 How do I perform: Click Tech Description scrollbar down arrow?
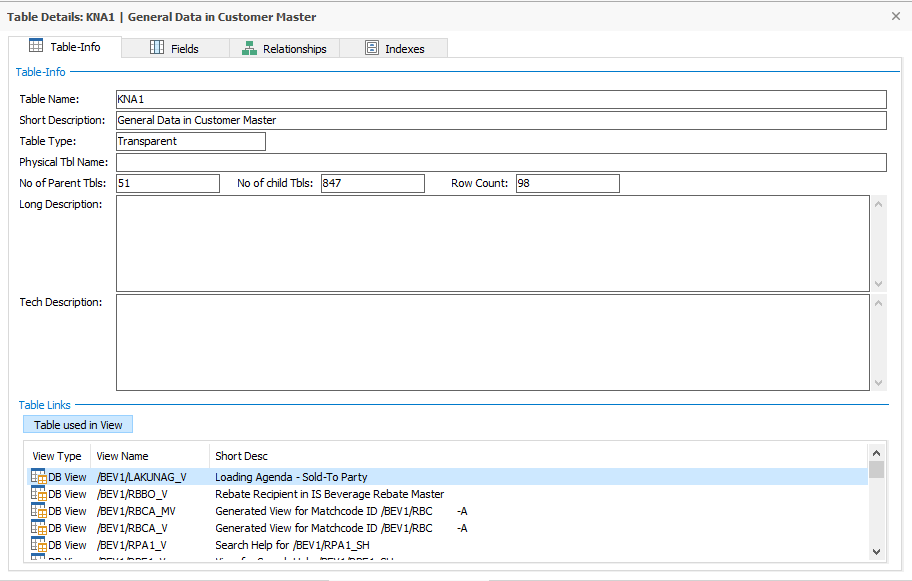click(x=878, y=383)
